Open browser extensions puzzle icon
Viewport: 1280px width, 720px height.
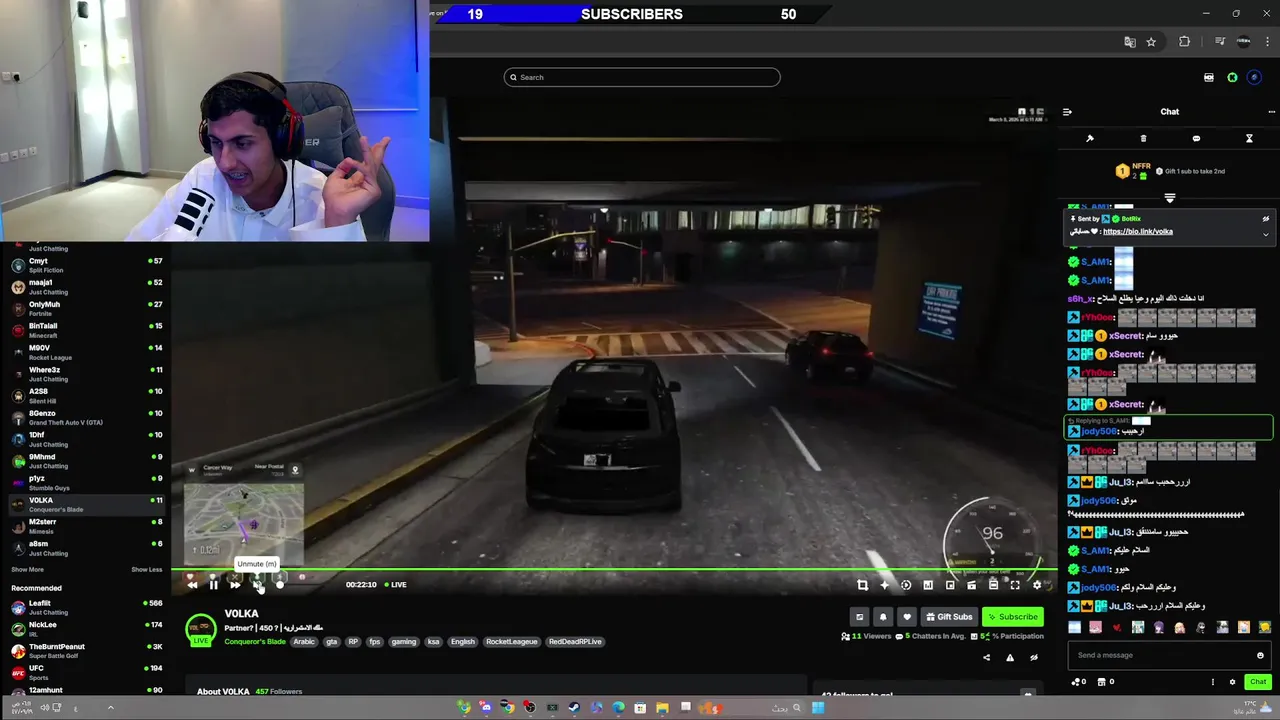click(1185, 42)
